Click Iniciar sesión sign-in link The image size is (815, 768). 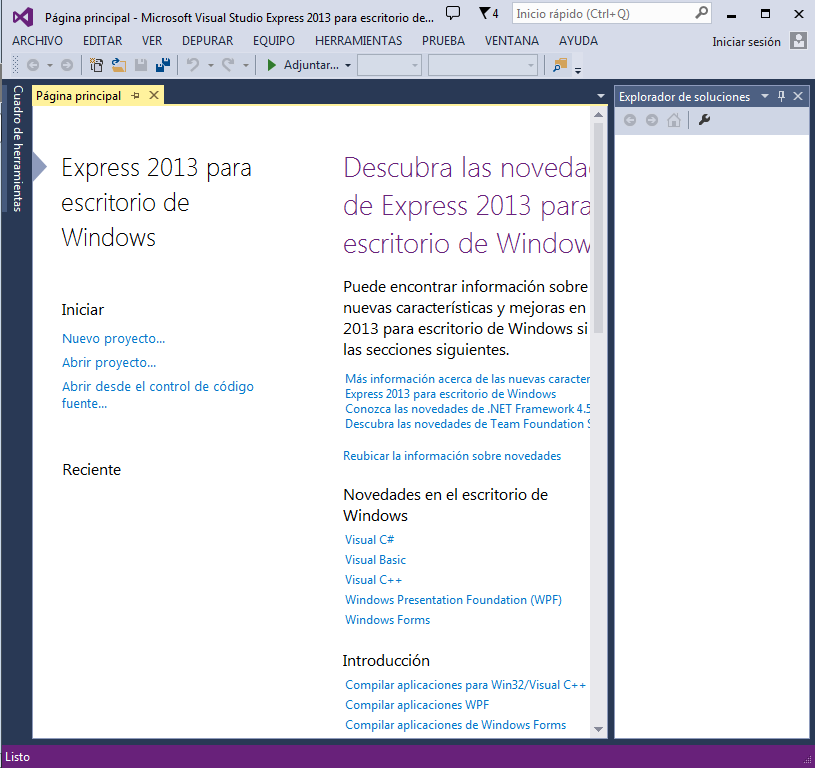[x=746, y=42]
